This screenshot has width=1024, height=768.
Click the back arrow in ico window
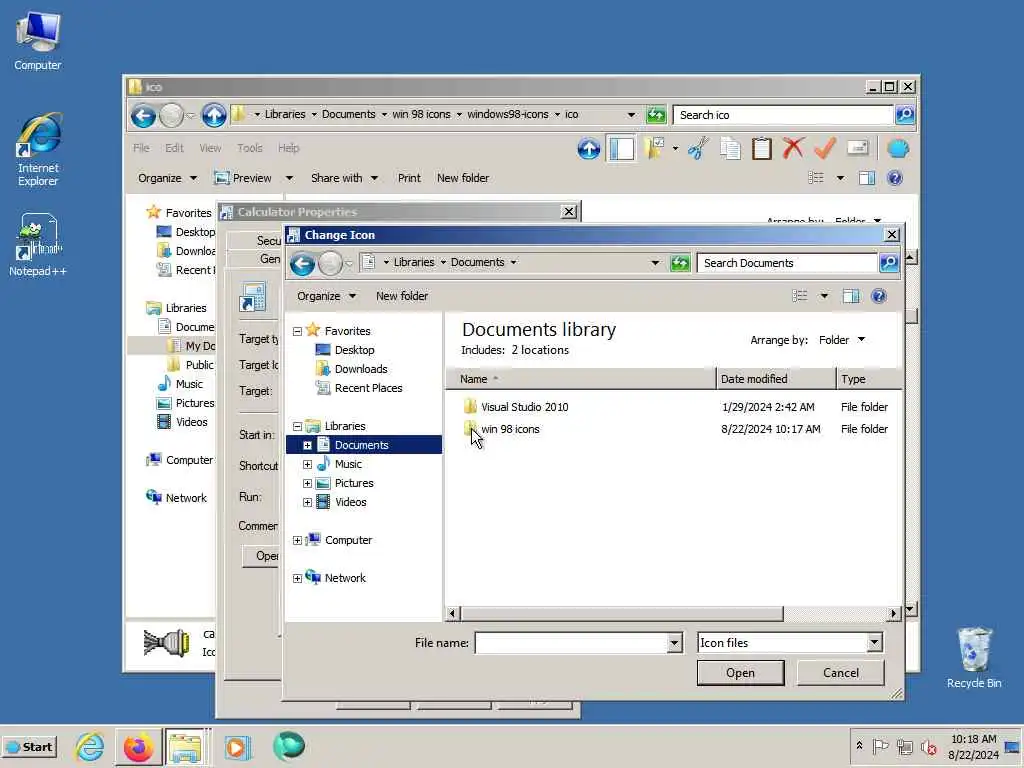point(143,116)
